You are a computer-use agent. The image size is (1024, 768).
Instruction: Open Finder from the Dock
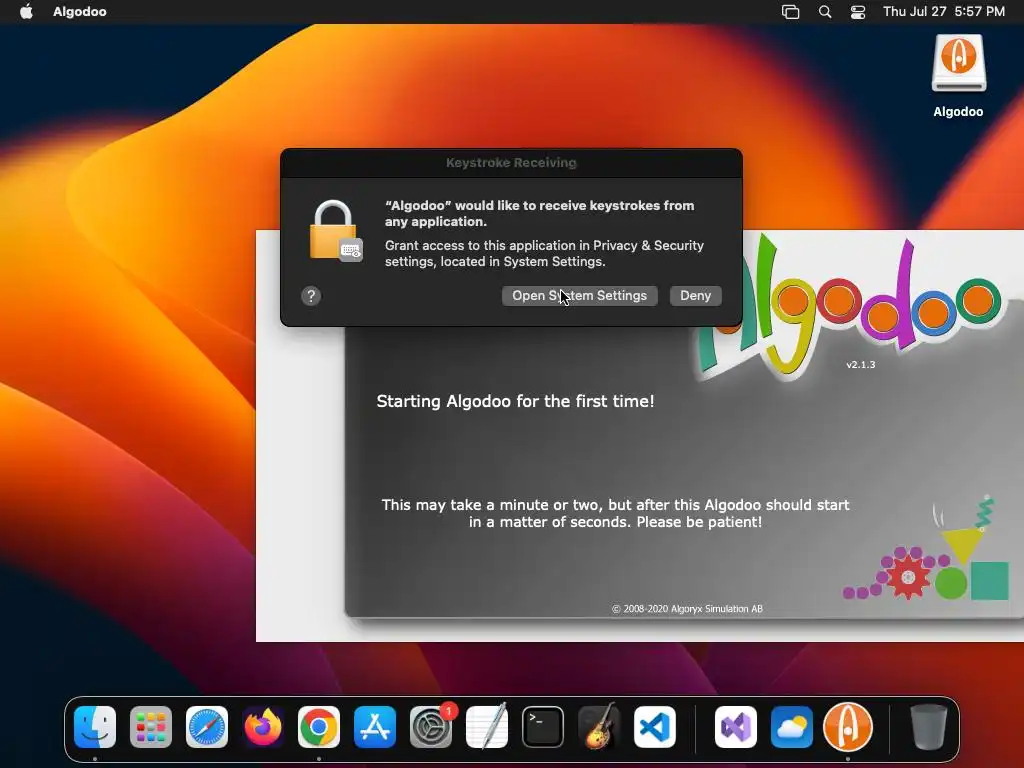[x=95, y=727]
